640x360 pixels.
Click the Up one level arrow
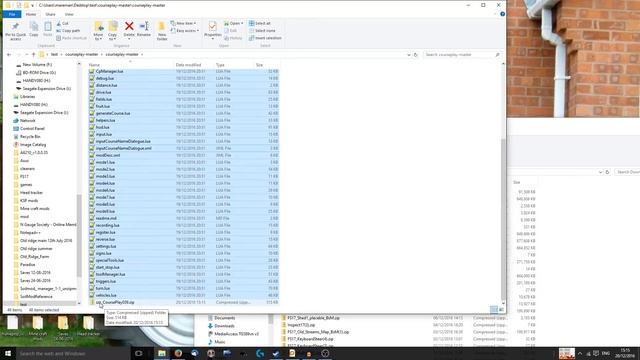click(x=33, y=54)
